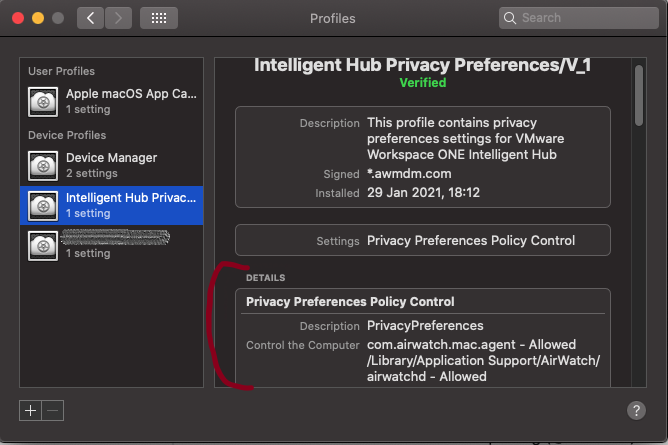Select the Intelligent Hub Privac... profile row
Viewport: 668px width, 445px height.
coord(112,206)
